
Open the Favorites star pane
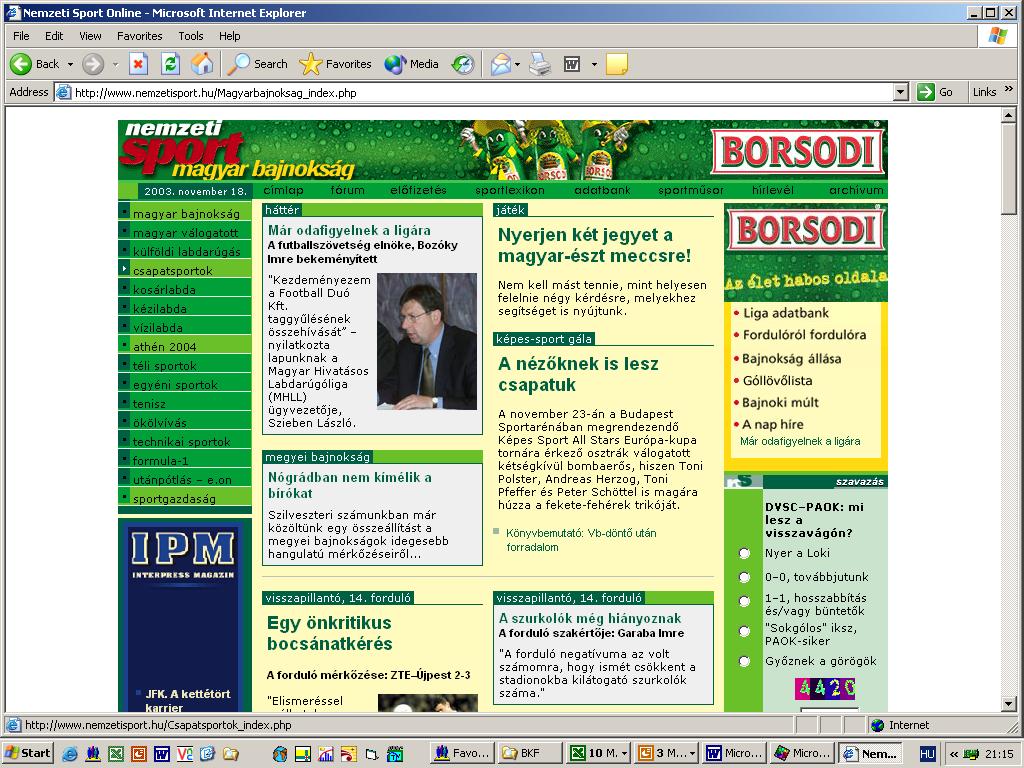click(335, 64)
